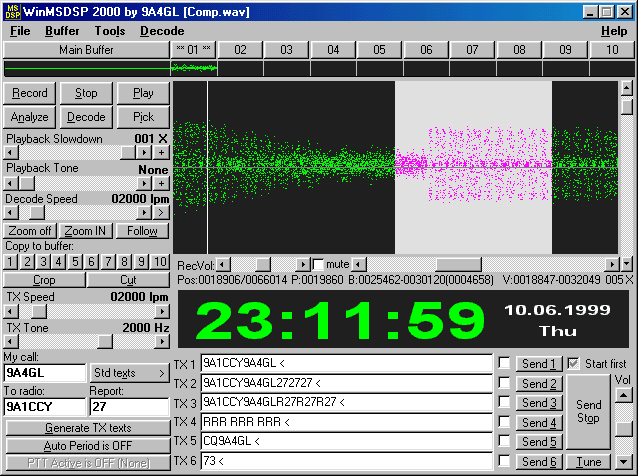Check the TX 1 checkbox
The height and width of the screenshot is (476, 638).
[x=504, y=363]
